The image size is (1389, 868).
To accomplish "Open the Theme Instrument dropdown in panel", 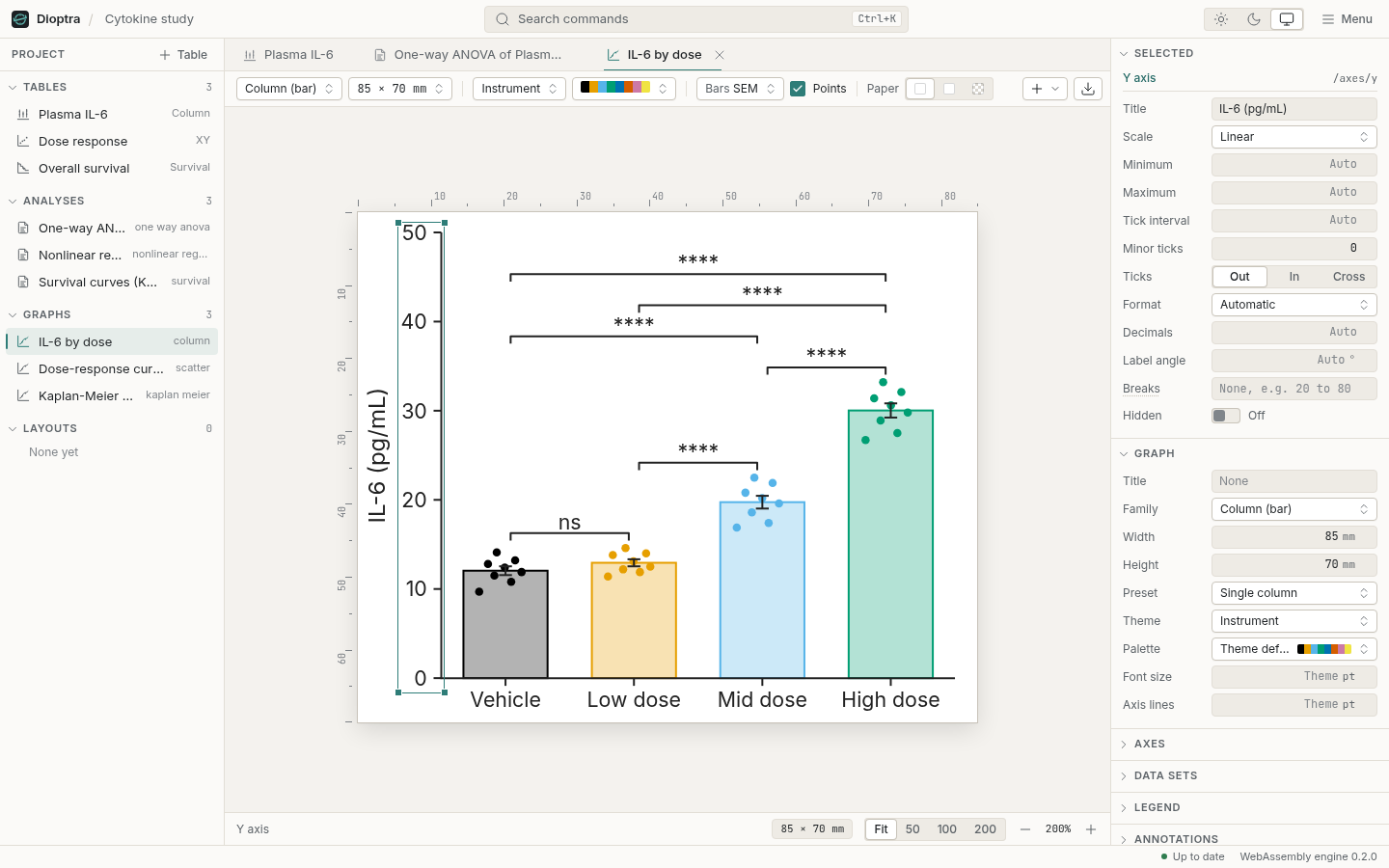I will pos(1294,621).
